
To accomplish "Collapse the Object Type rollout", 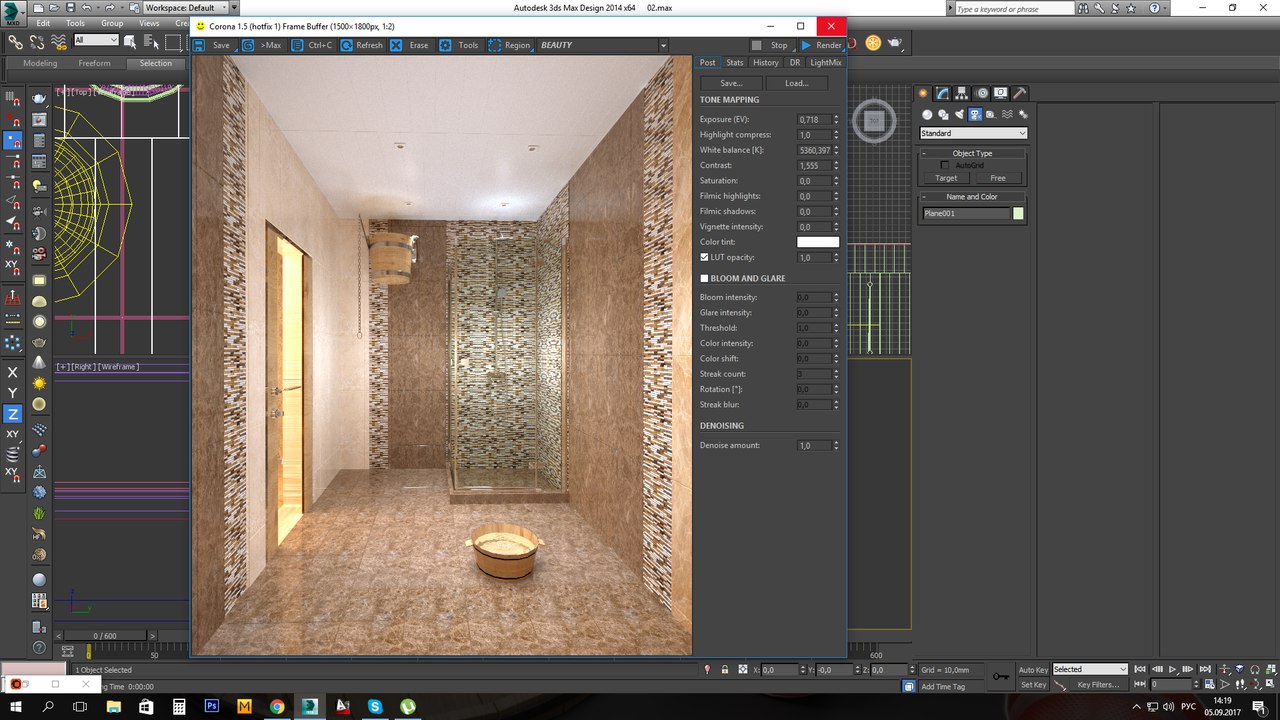I will coord(924,153).
